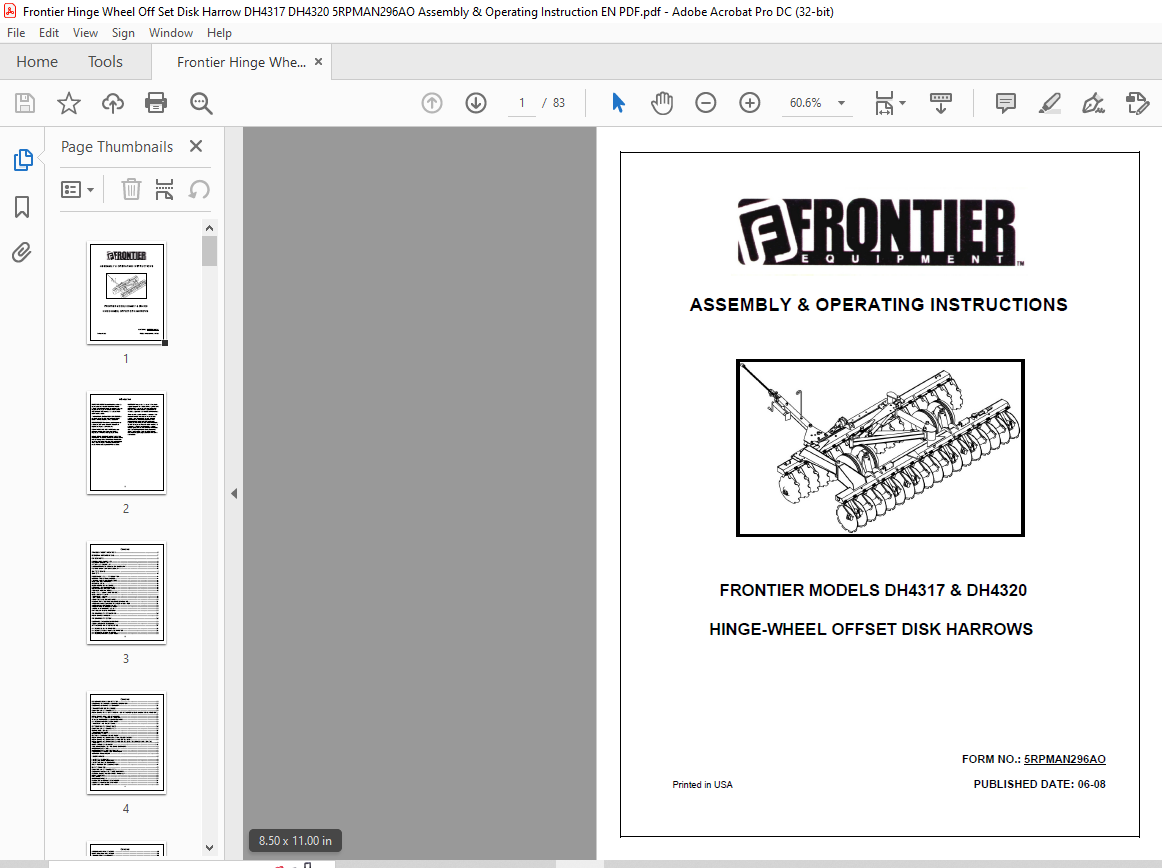
Task: Click the Frontier Equipment logo on page
Action: 880,232
